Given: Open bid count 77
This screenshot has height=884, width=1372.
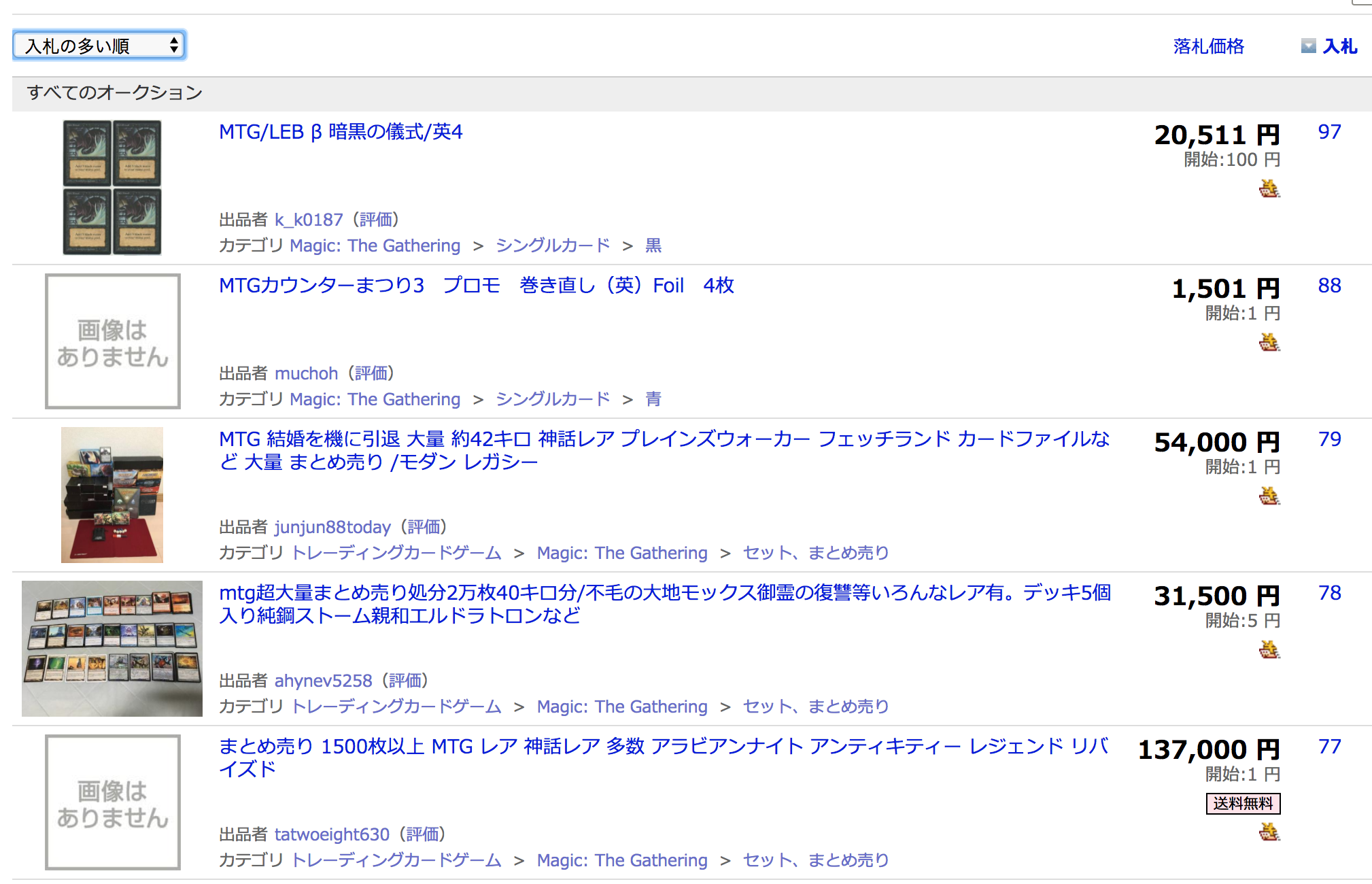Looking at the screenshot, I should point(1330,747).
